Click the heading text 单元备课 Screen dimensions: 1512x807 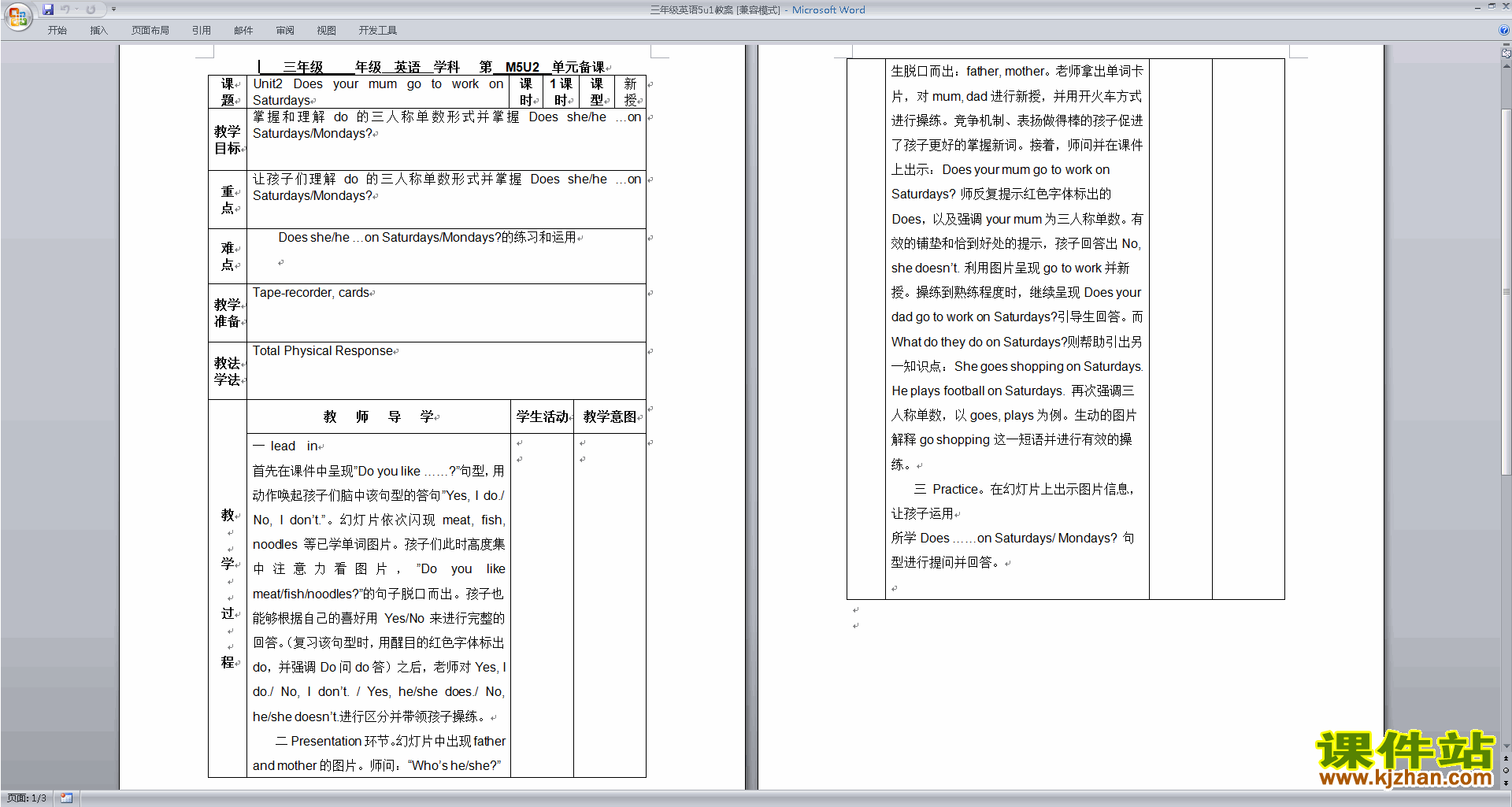[578, 67]
